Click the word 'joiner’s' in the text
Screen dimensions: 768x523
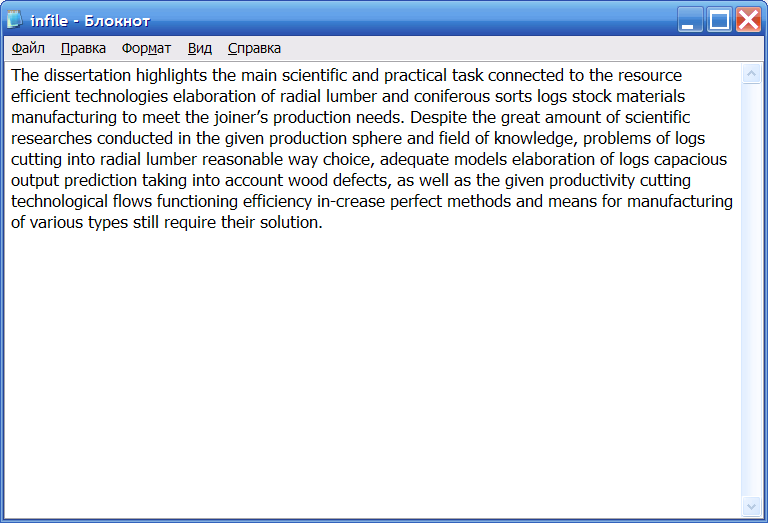[241, 118]
